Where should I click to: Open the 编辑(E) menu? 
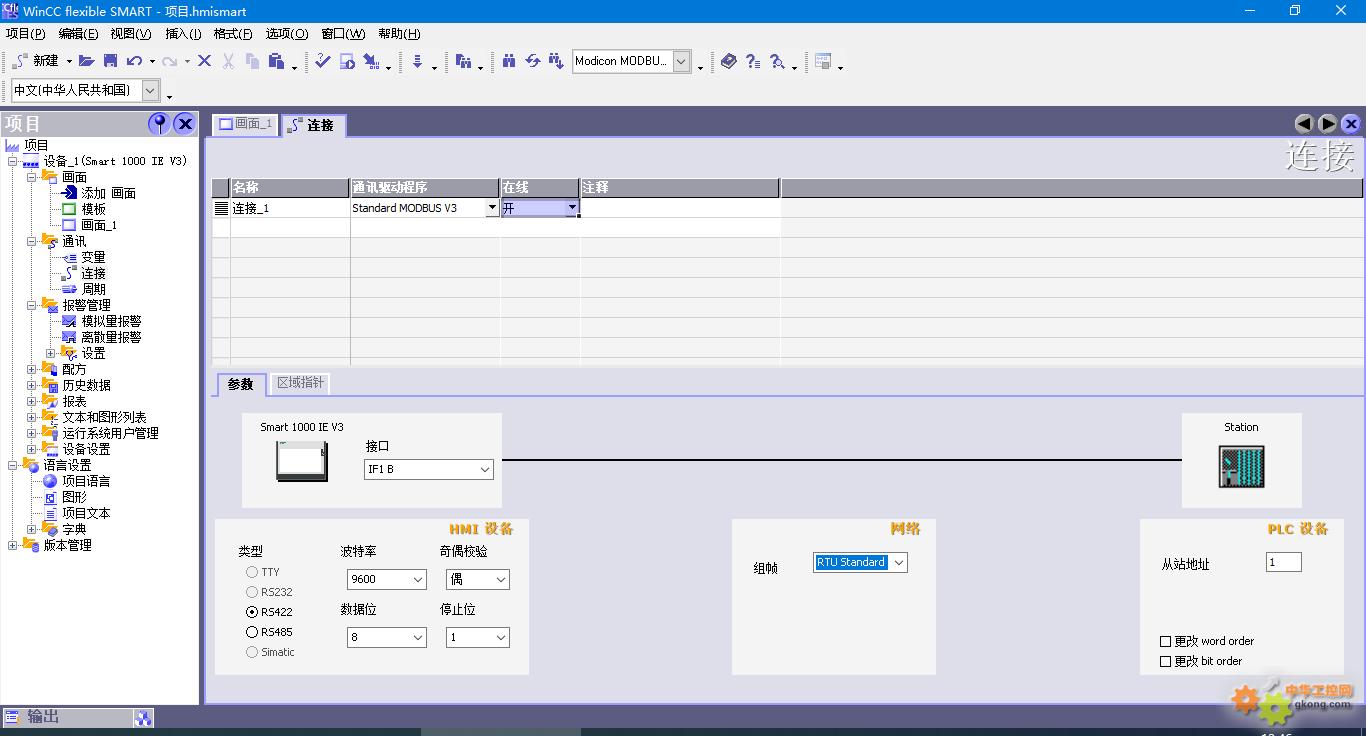[x=78, y=33]
